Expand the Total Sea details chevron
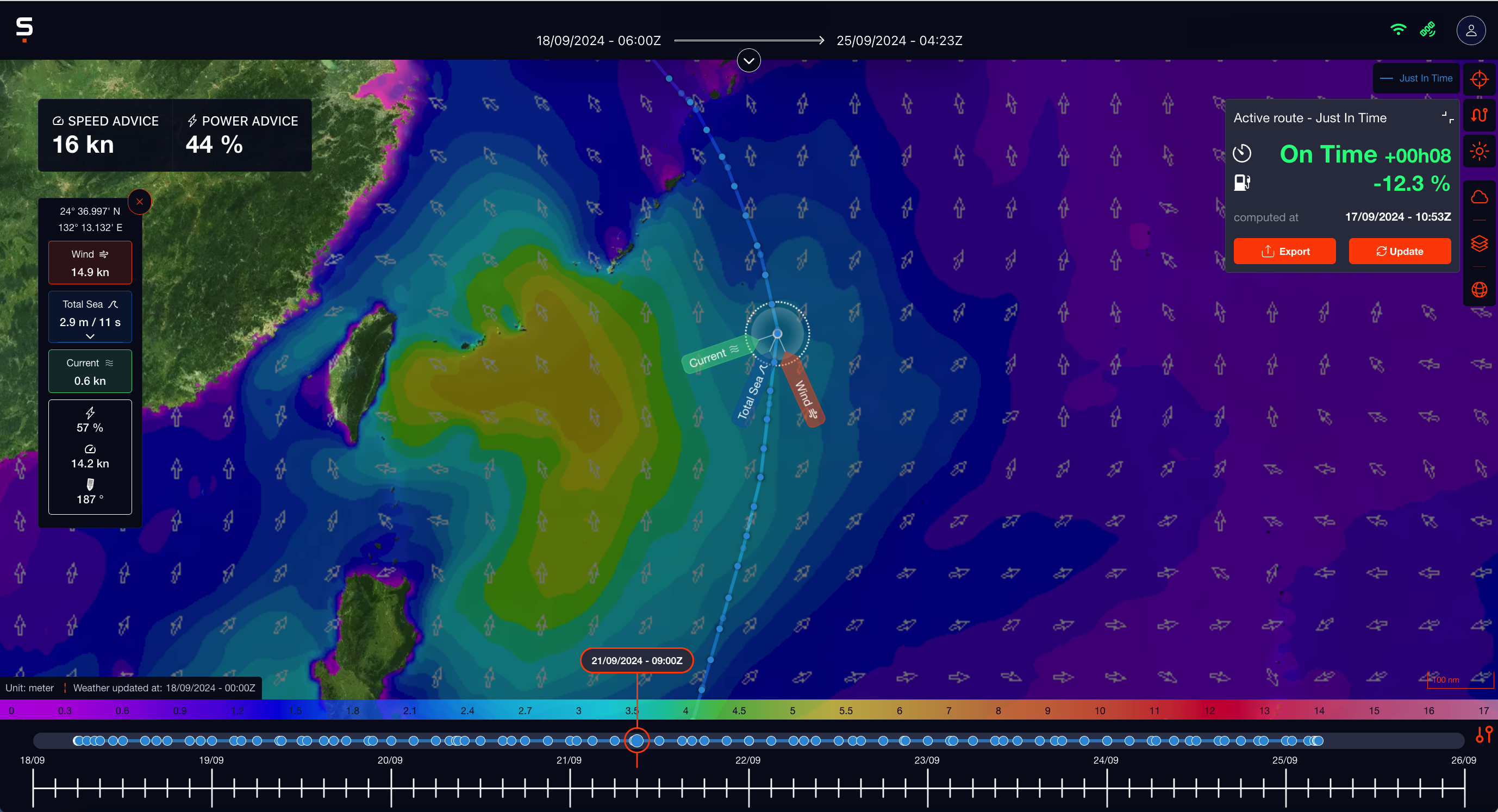The height and width of the screenshot is (812, 1498). point(90,336)
